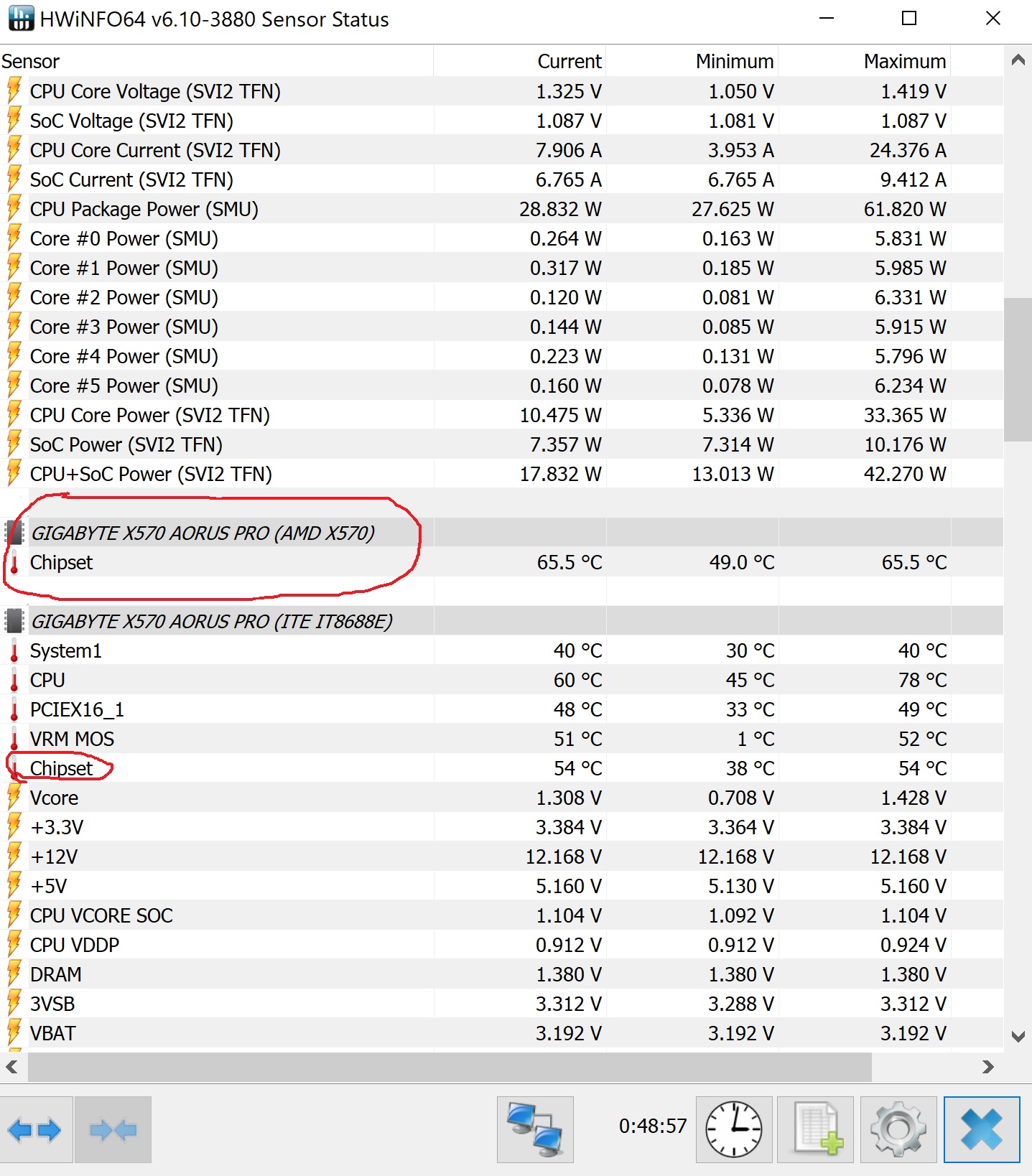Viewport: 1032px width, 1176px height.
Task: Click the 24.376 A maximum core current value
Action: pos(908,150)
